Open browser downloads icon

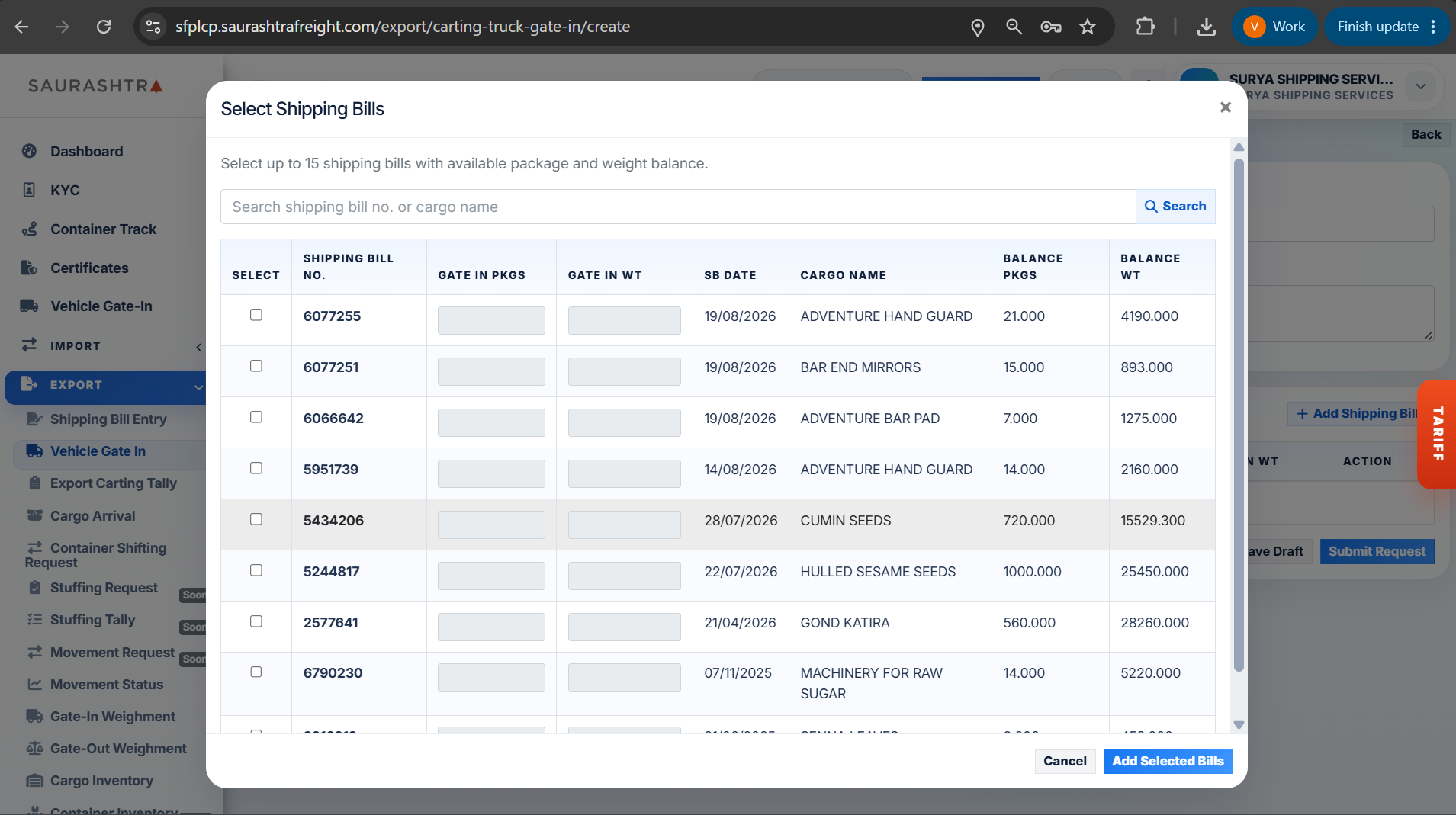click(x=1206, y=27)
